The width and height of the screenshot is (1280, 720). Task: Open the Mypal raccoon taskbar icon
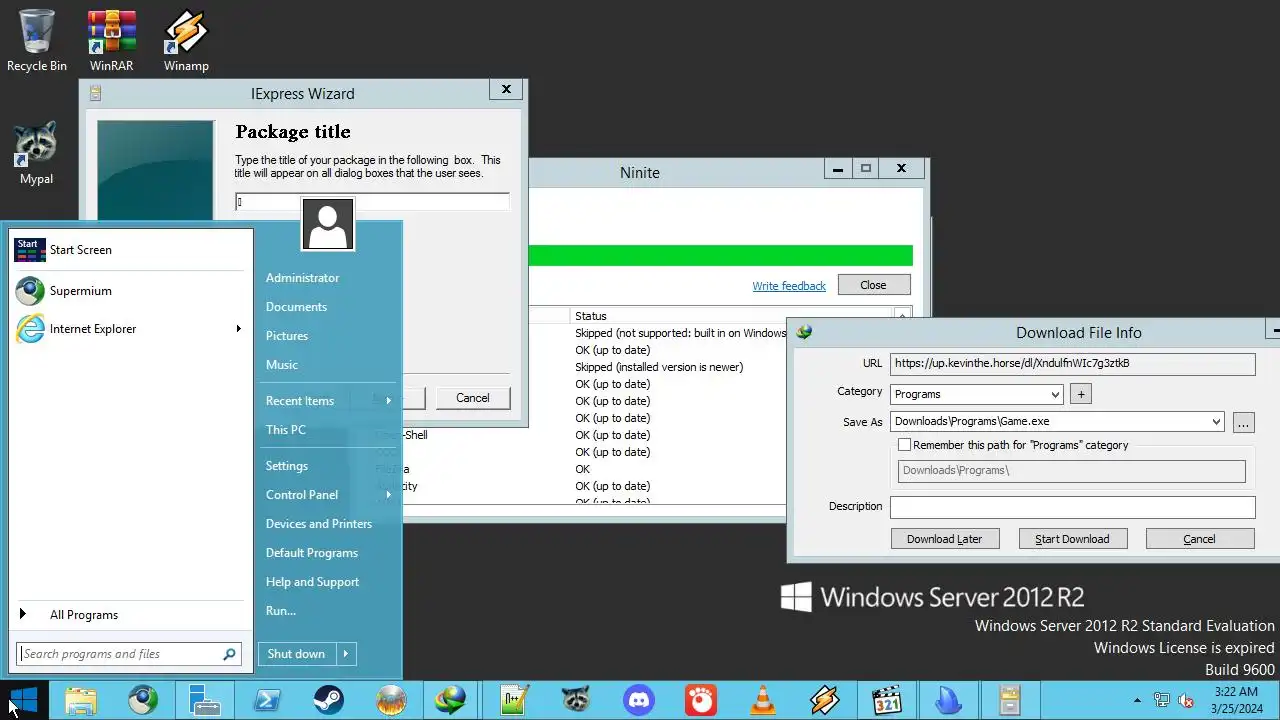click(577, 700)
